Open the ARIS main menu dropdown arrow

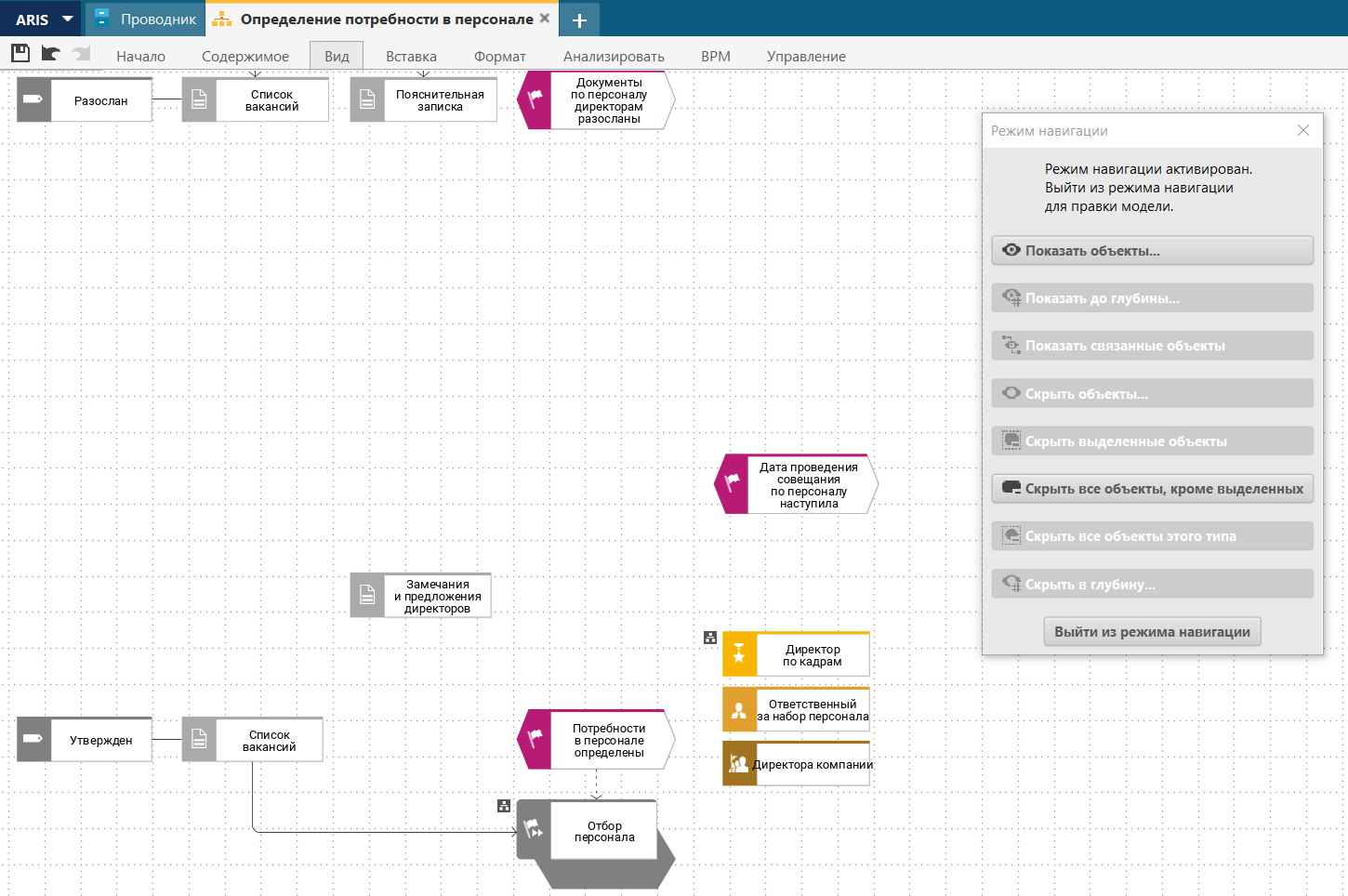coord(68,19)
